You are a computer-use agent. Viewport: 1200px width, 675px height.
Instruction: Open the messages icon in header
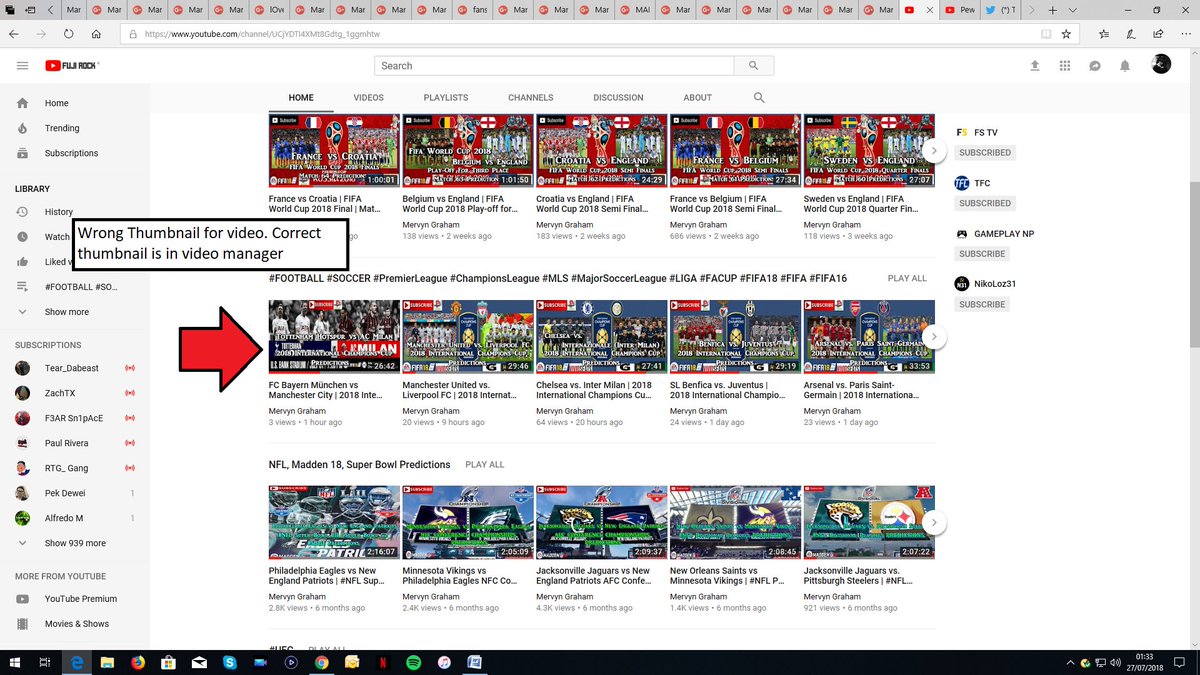tap(1095, 66)
